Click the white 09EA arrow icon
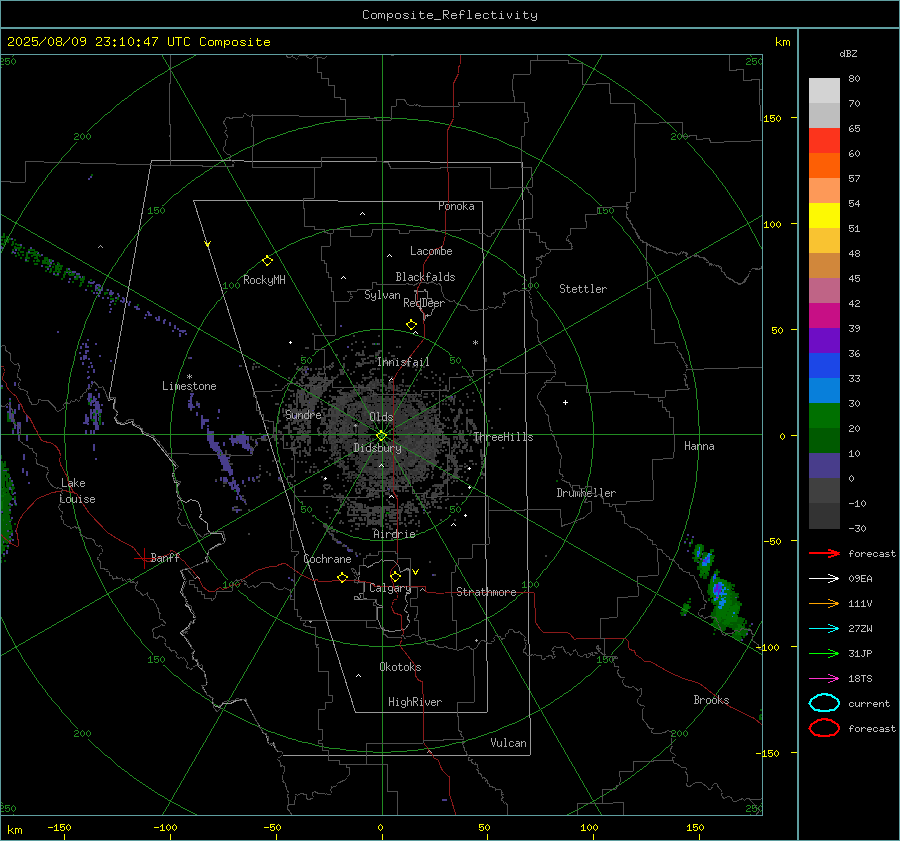This screenshot has height=841, width=900. pyautogui.click(x=824, y=579)
